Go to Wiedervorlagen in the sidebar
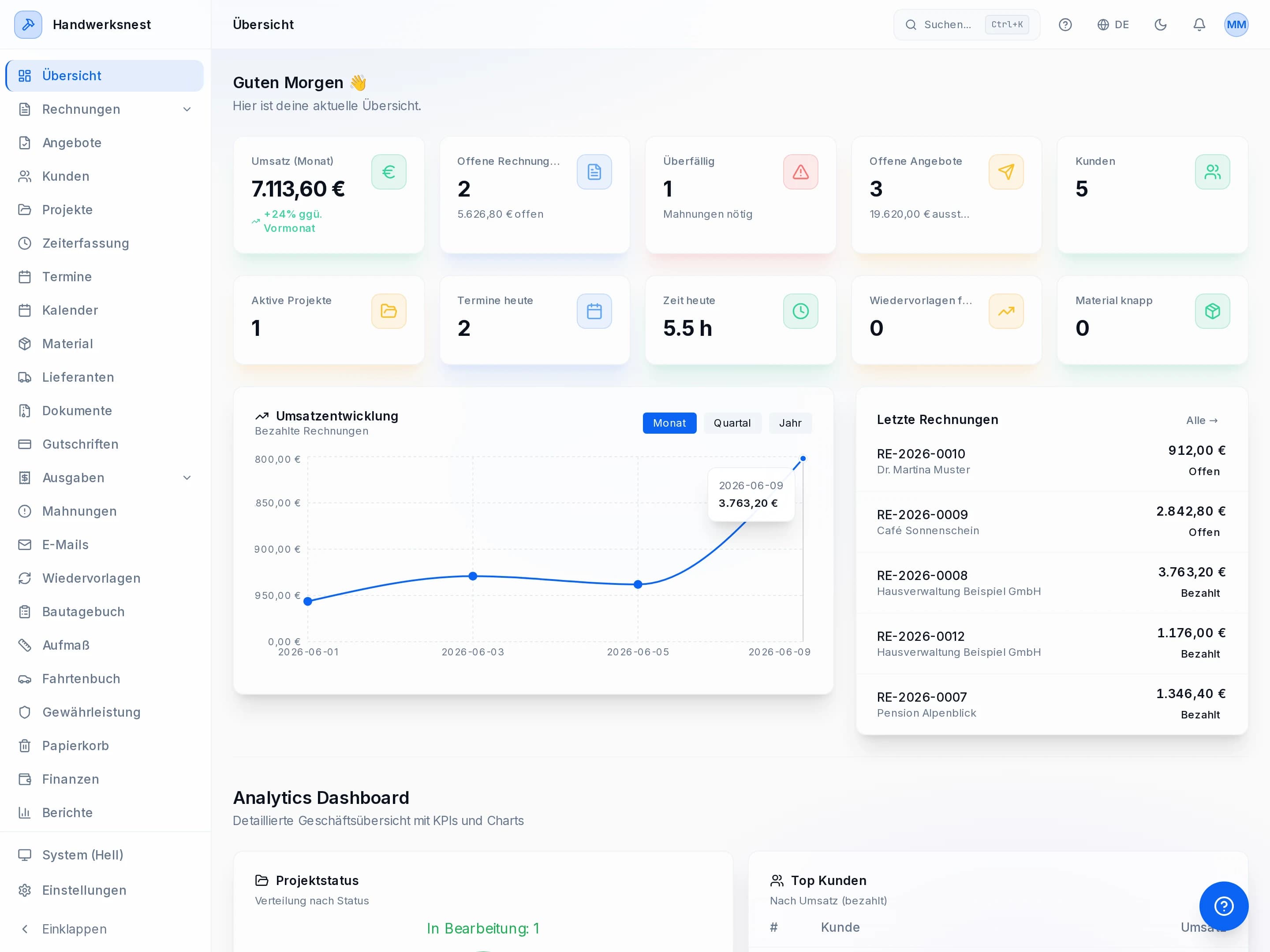This screenshot has height=952, width=1270. pyautogui.click(x=105, y=578)
